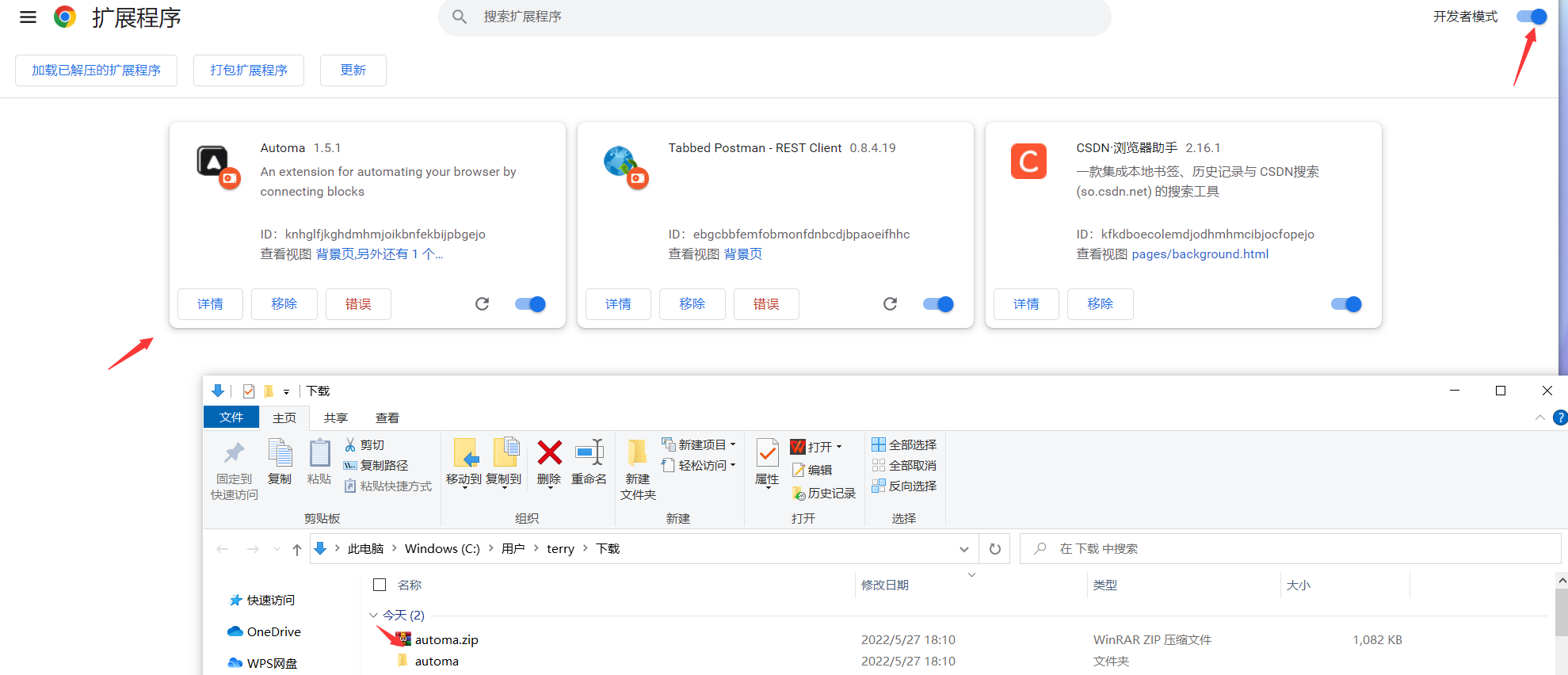The width and height of the screenshot is (1568, 675).
Task: Disable the CSDN extension toggle
Action: click(x=1346, y=304)
